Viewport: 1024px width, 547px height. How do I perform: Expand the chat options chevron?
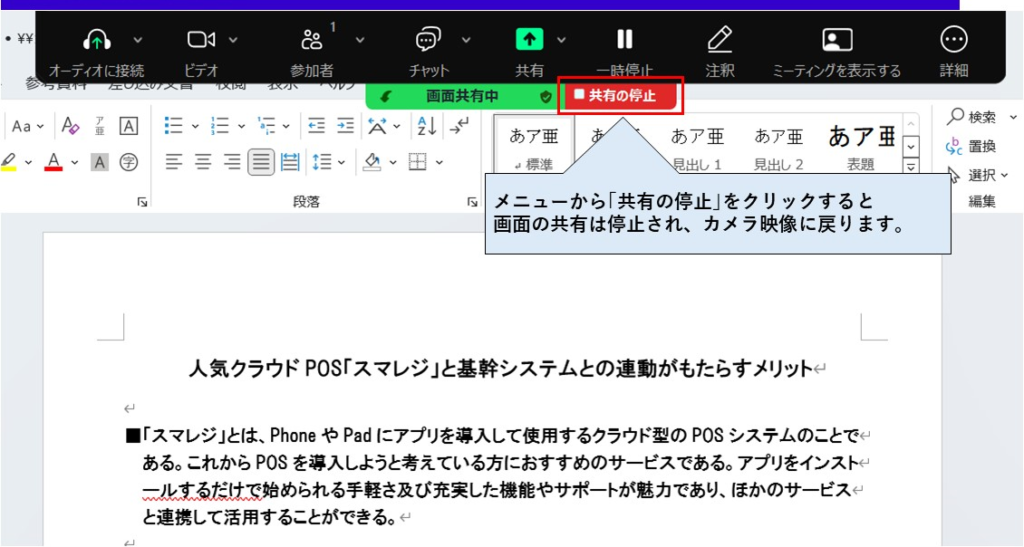[x=466, y=40]
